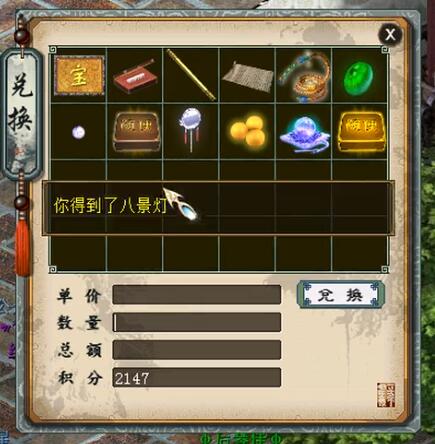This screenshot has width=435, height=444.
Task: Close the exchange window with X
Action: [390, 34]
